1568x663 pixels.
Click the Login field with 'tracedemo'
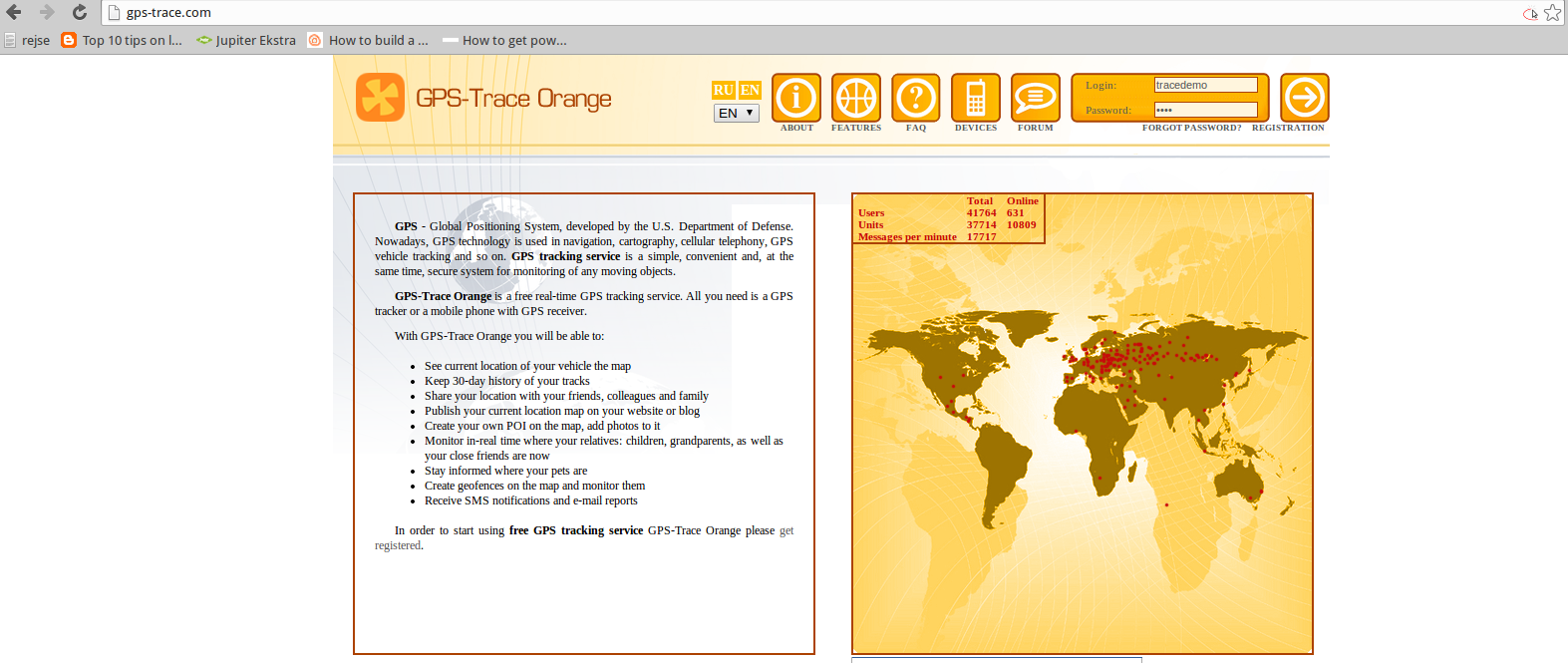(1206, 85)
